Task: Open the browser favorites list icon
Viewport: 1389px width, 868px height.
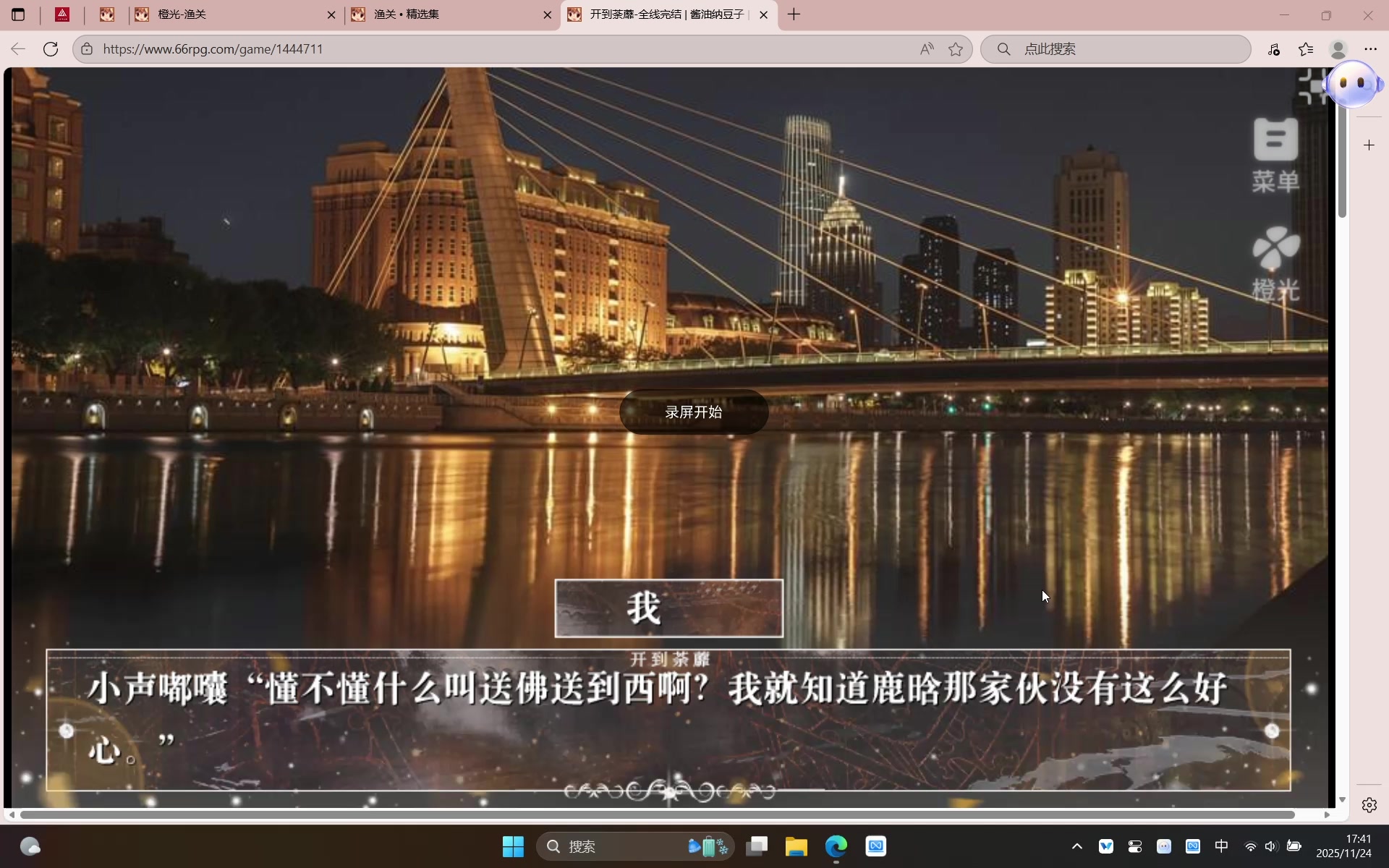Action: 1306,49
